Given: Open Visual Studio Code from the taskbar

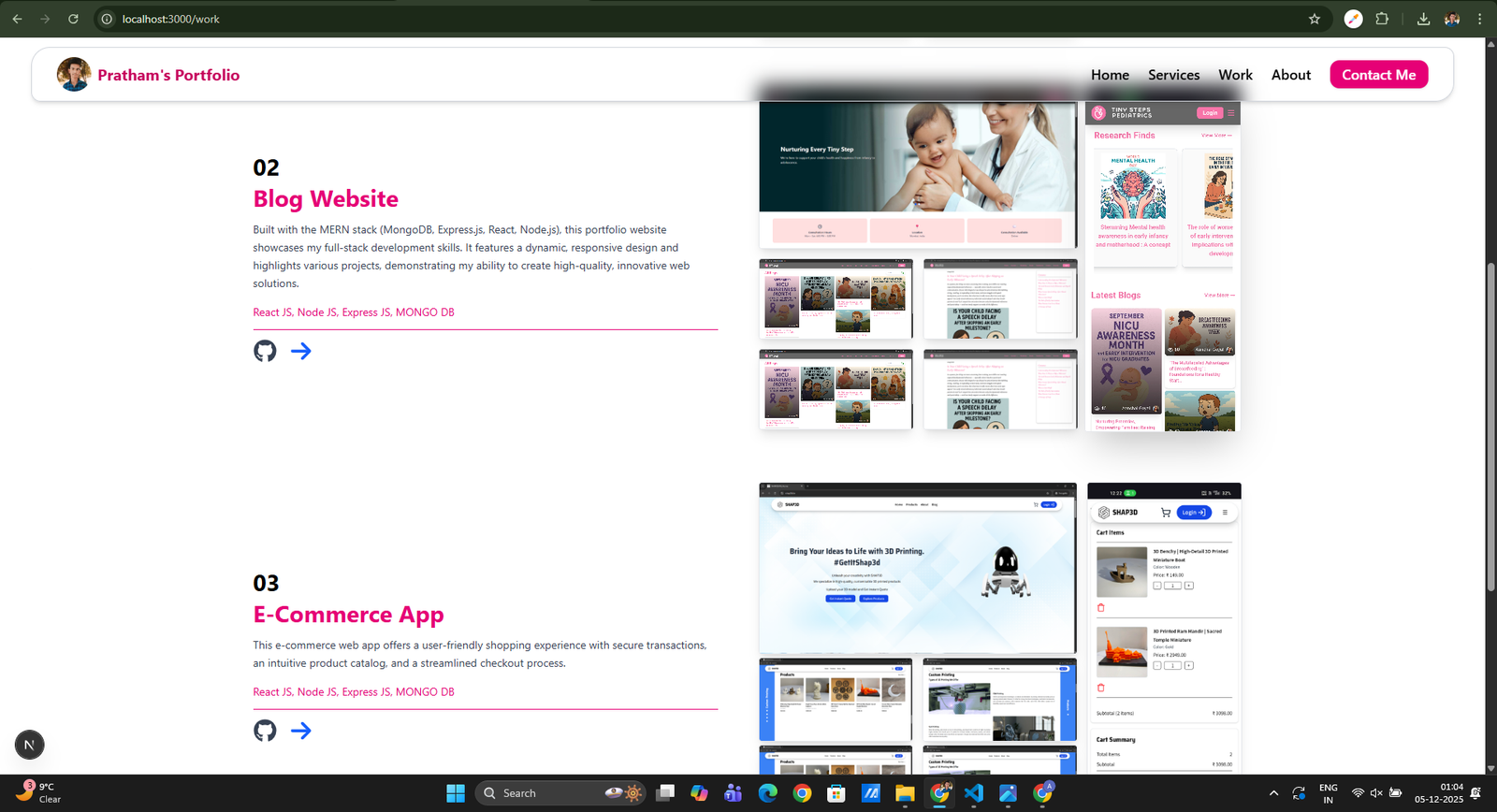Looking at the screenshot, I should point(973,793).
